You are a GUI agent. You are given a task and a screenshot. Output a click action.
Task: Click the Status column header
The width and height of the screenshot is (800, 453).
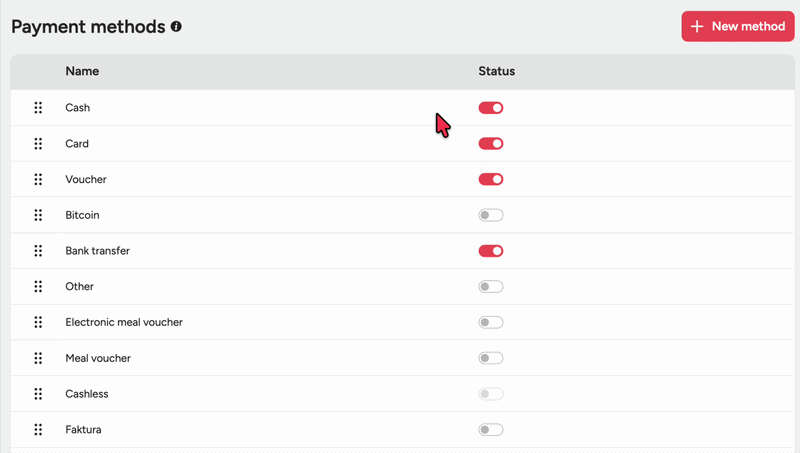tap(496, 72)
